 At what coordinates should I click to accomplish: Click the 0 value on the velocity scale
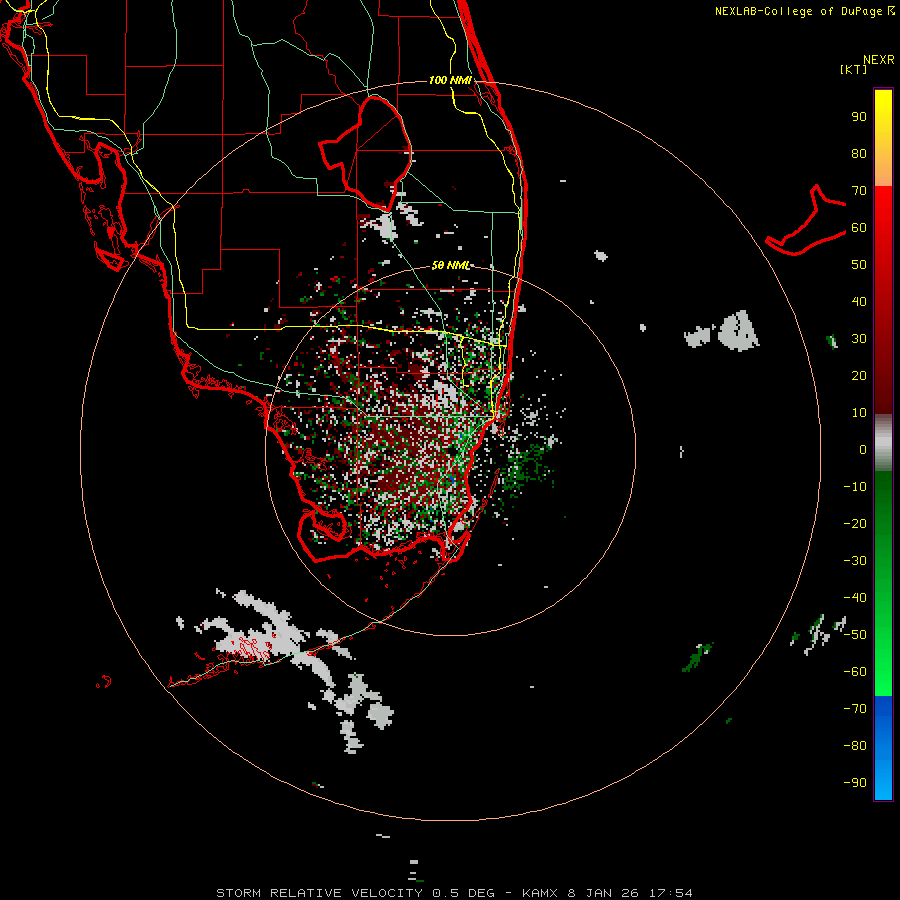click(863, 450)
